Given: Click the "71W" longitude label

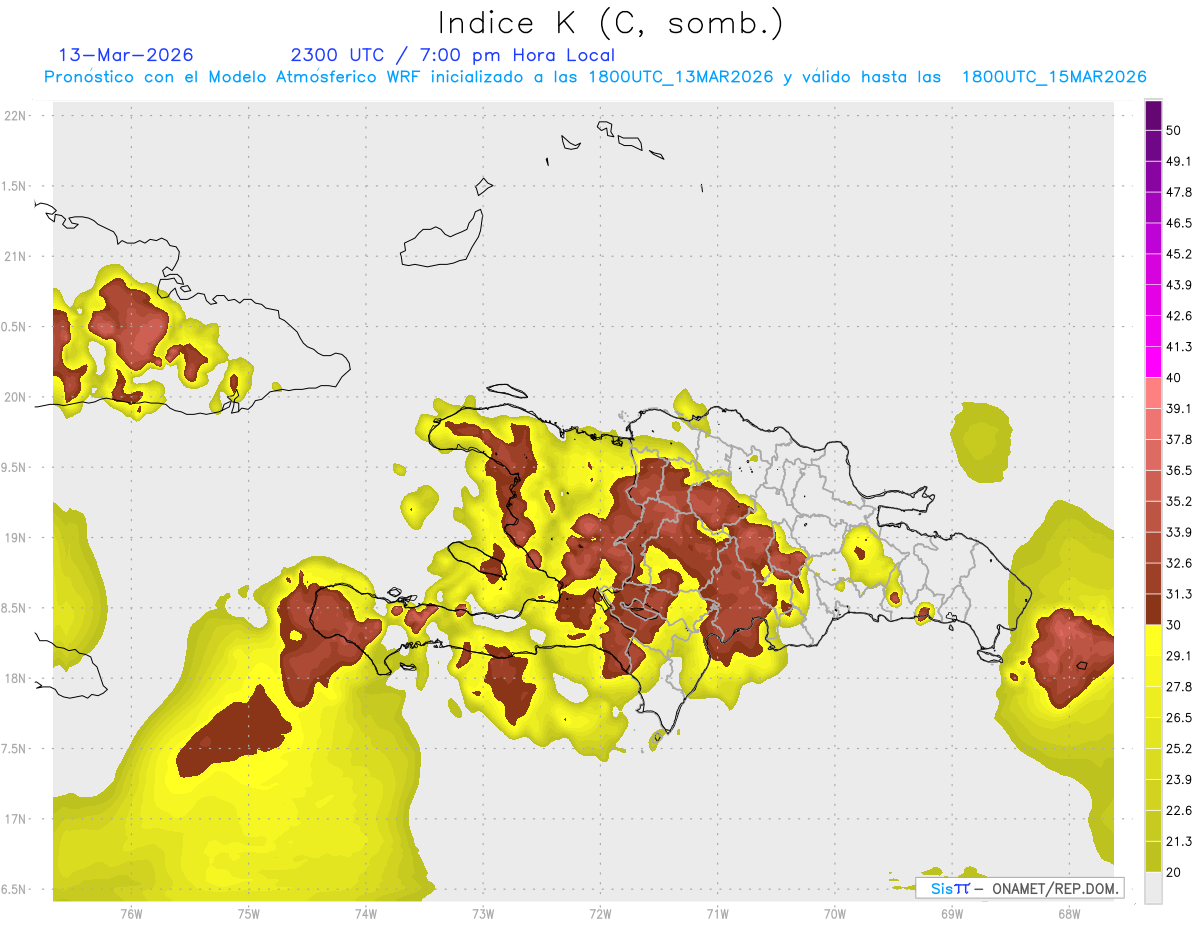Looking at the screenshot, I should pos(717,913).
